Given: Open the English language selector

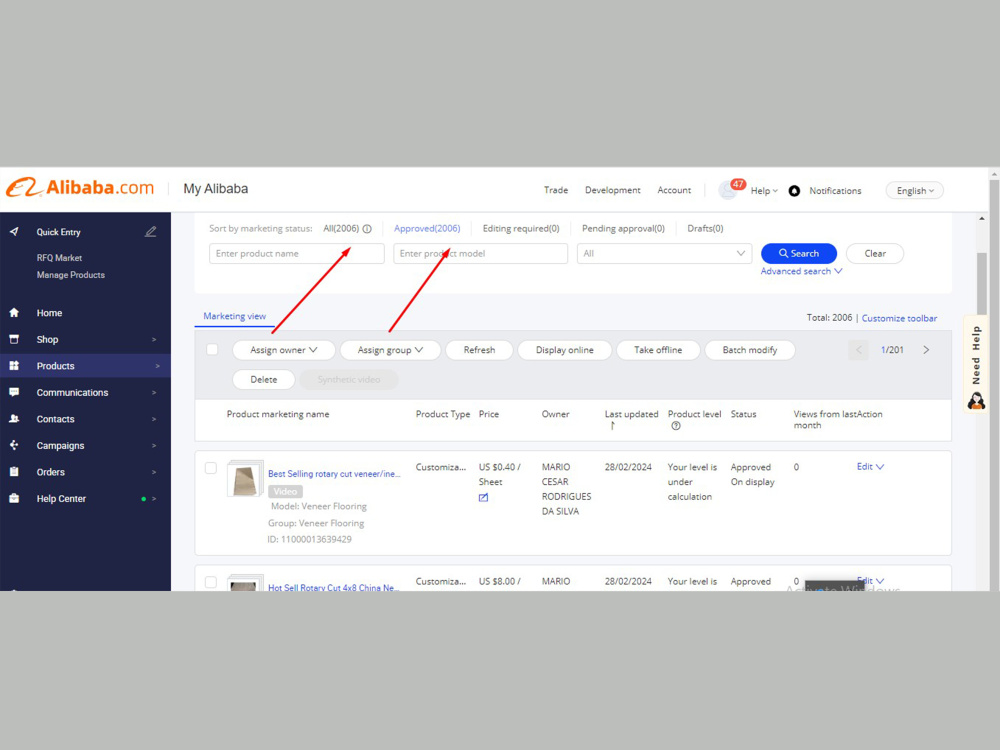Looking at the screenshot, I should (915, 191).
